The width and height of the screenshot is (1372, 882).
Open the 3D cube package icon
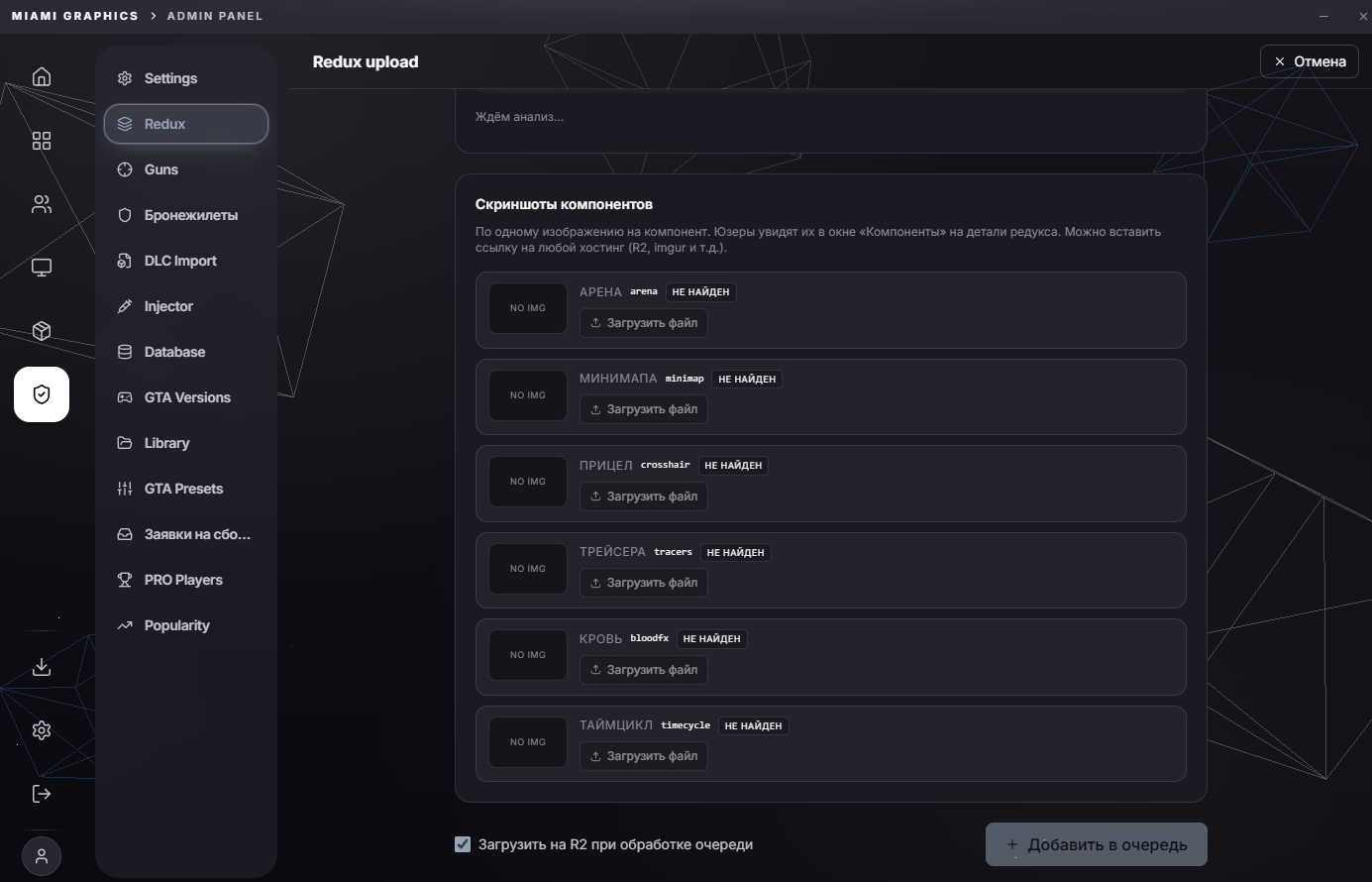[42, 331]
